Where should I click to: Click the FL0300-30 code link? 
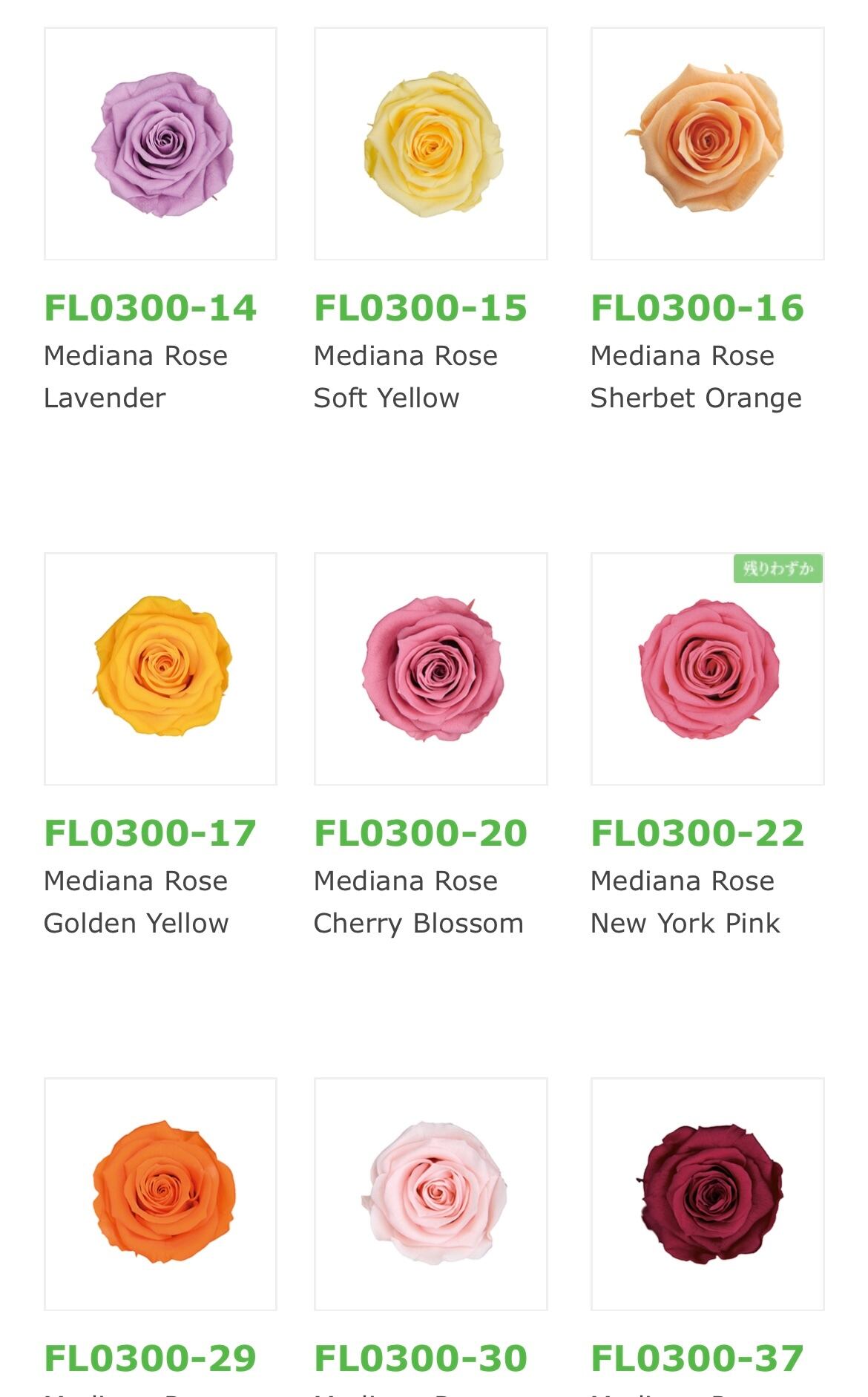point(421,1358)
